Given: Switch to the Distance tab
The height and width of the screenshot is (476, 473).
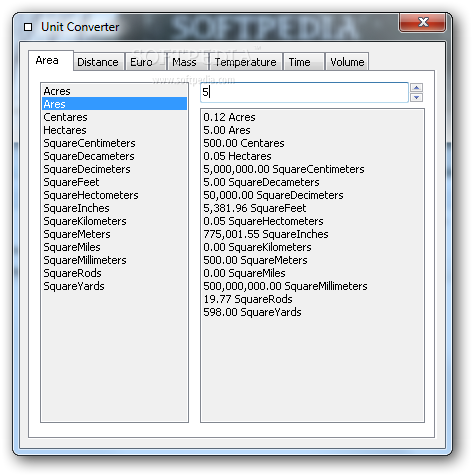Looking at the screenshot, I should (x=98, y=62).
